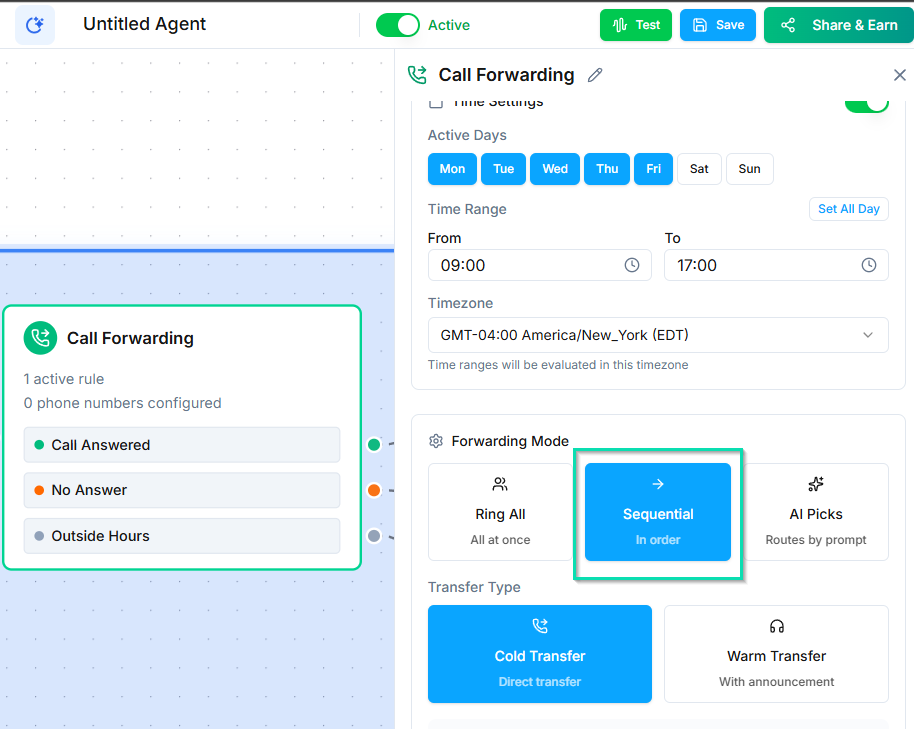
Task: Click the pencil icon to rename Call Forwarding
Action: [x=595, y=75]
